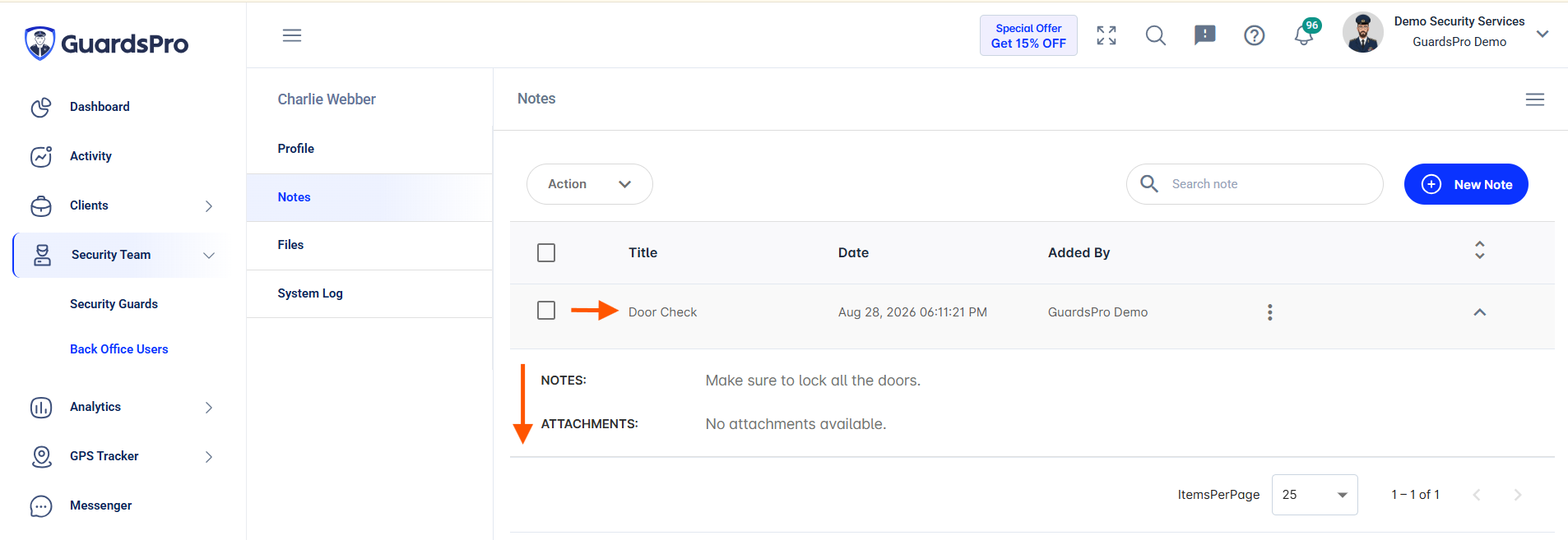Check the Door Check row checkbox
The width and height of the screenshot is (1568, 540).
pyautogui.click(x=546, y=311)
